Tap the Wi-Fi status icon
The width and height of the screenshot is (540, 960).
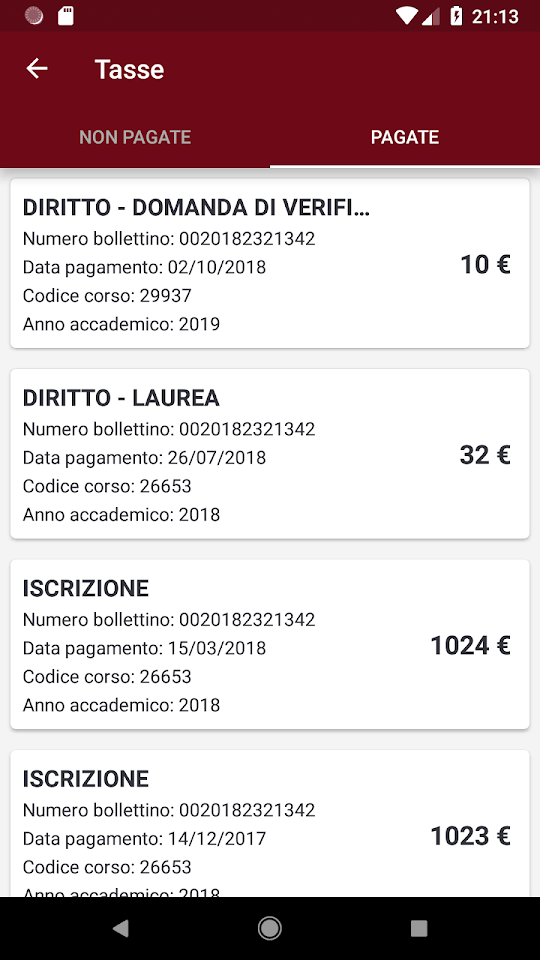click(x=406, y=16)
